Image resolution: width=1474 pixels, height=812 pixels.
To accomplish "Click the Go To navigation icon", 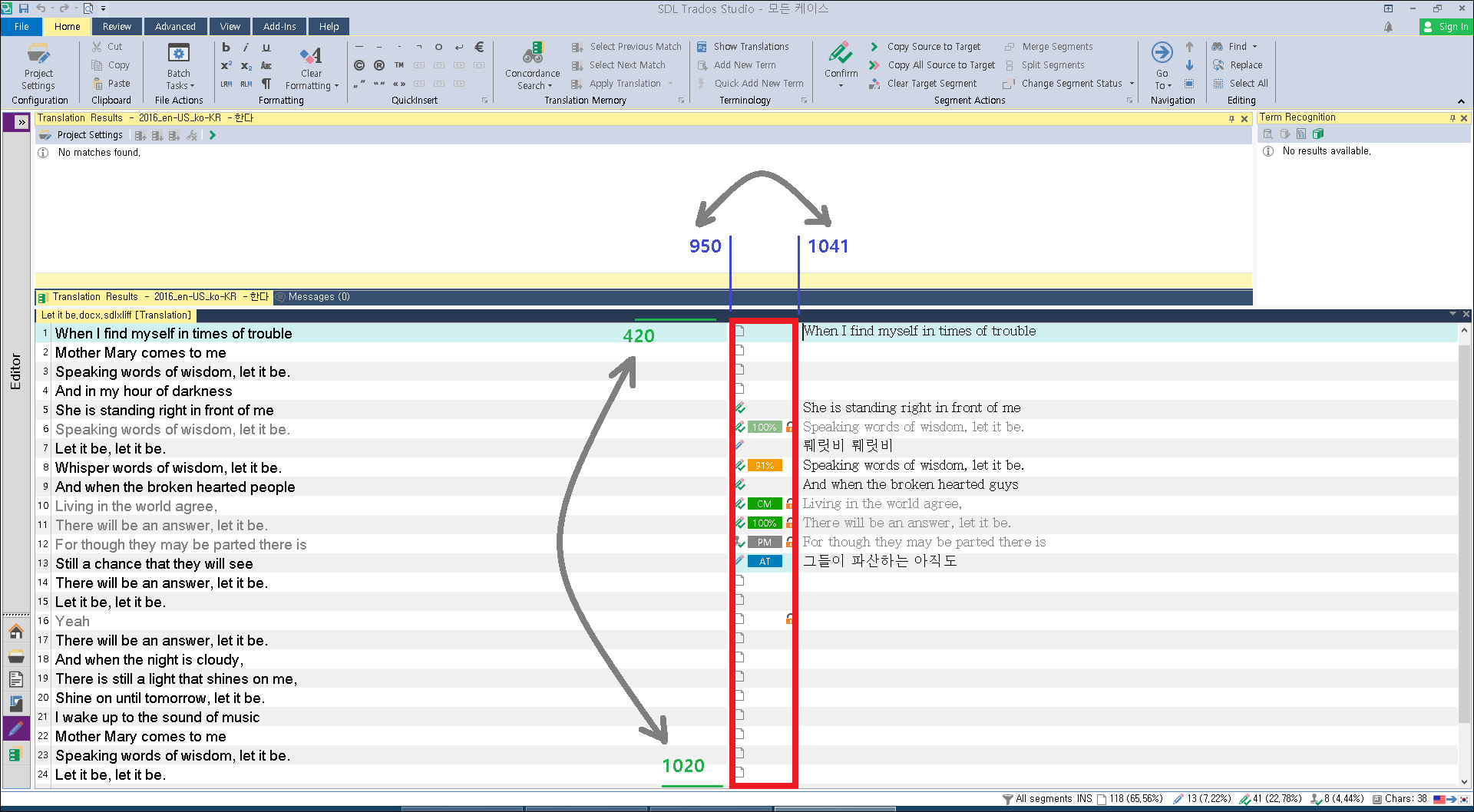I will click(x=1162, y=55).
